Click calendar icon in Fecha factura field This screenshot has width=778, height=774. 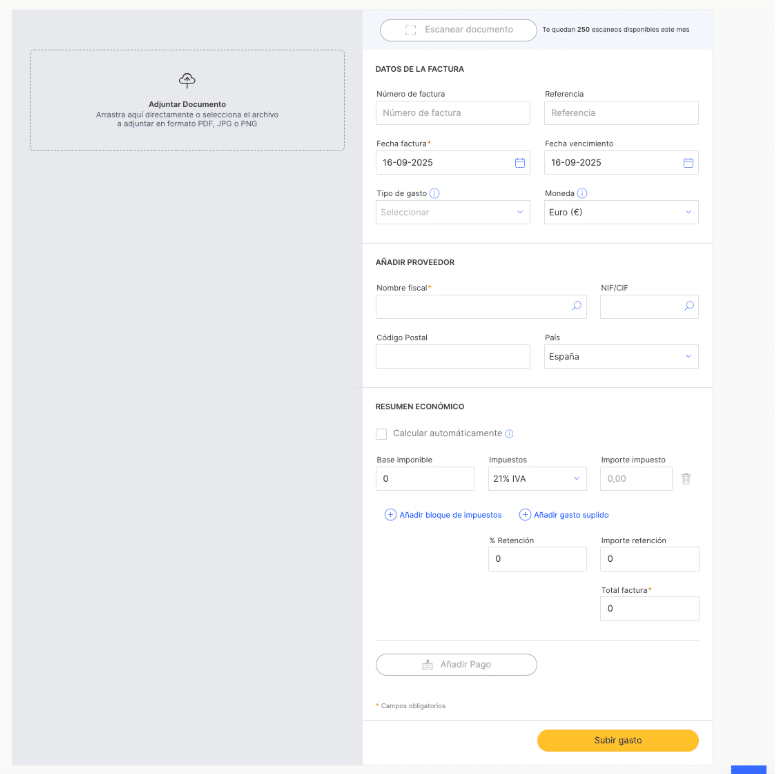519,162
